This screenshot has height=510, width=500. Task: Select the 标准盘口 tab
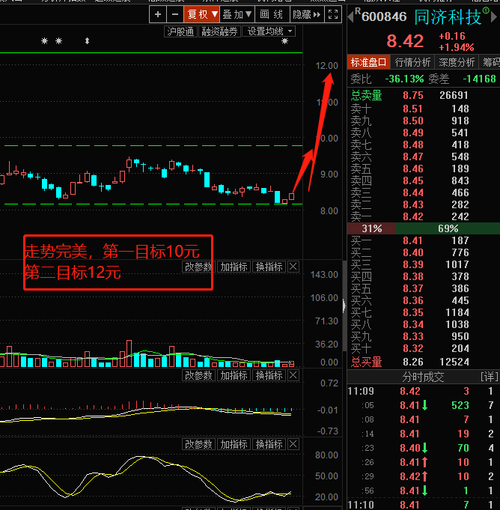(x=368, y=62)
